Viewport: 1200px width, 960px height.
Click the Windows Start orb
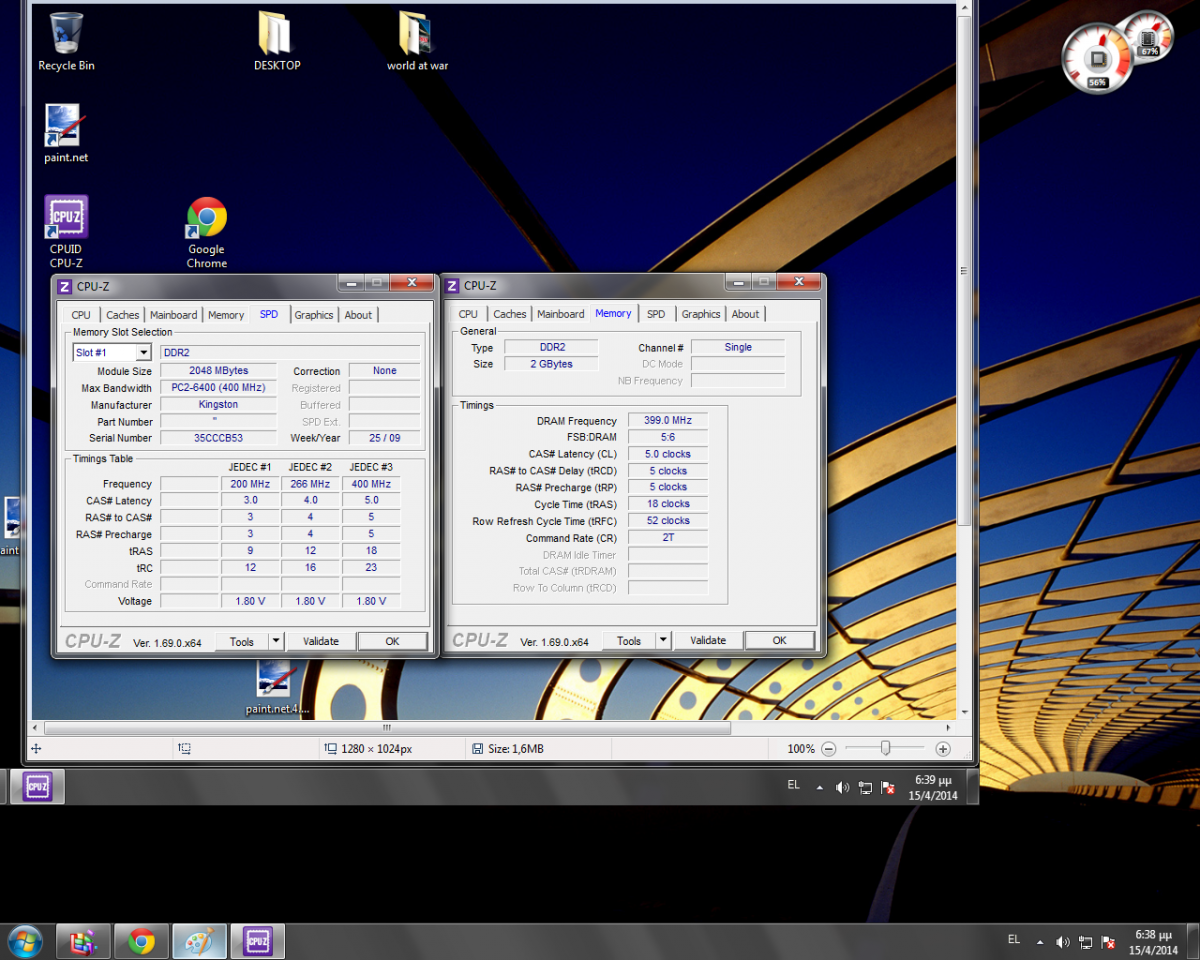click(x=24, y=941)
